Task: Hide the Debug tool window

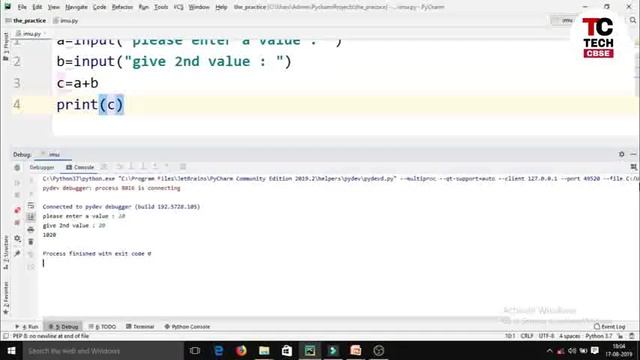Action: click(x=633, y=154)
